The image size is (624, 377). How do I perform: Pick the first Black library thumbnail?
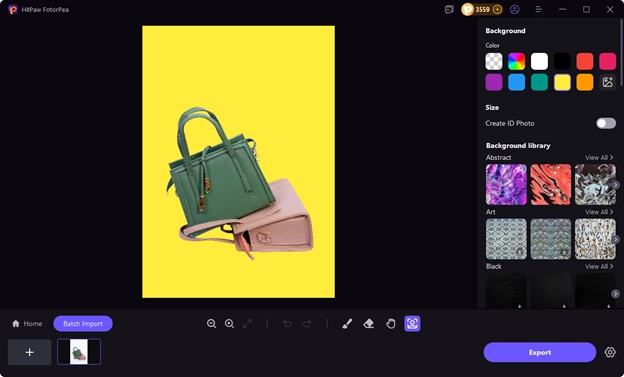click(x=506, y=291)
